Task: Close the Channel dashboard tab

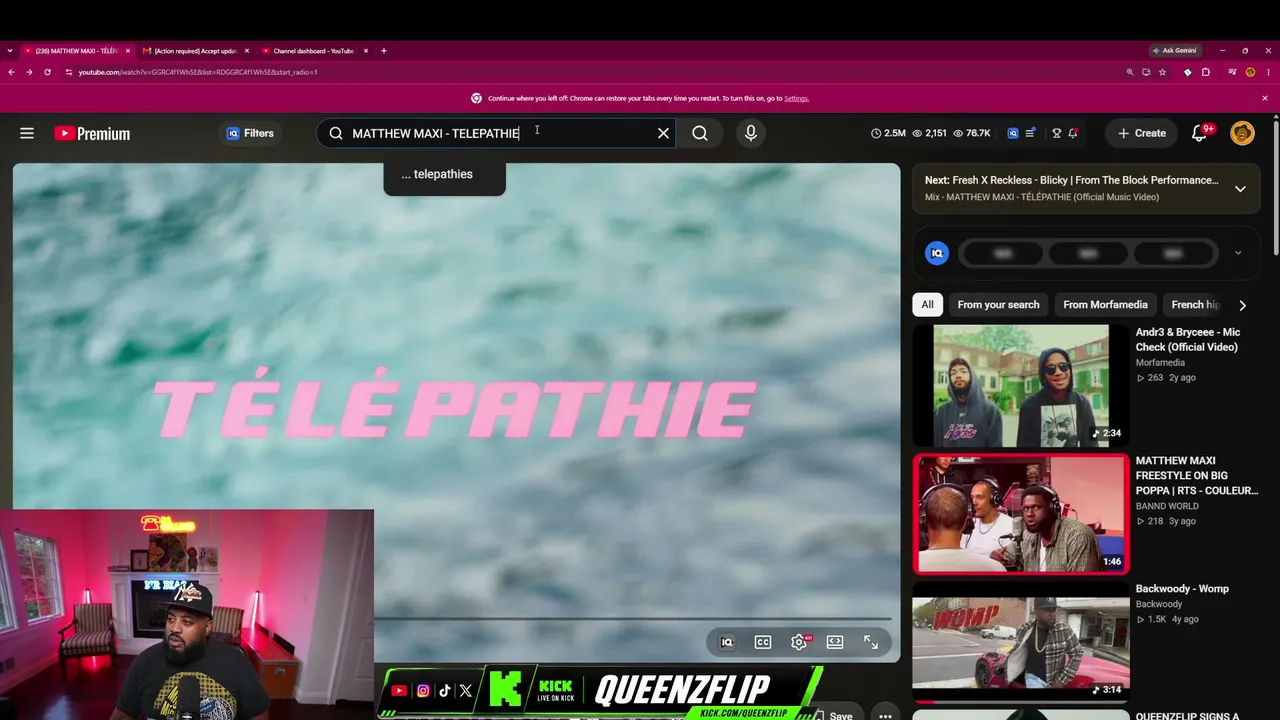Action: coord(366,51)
